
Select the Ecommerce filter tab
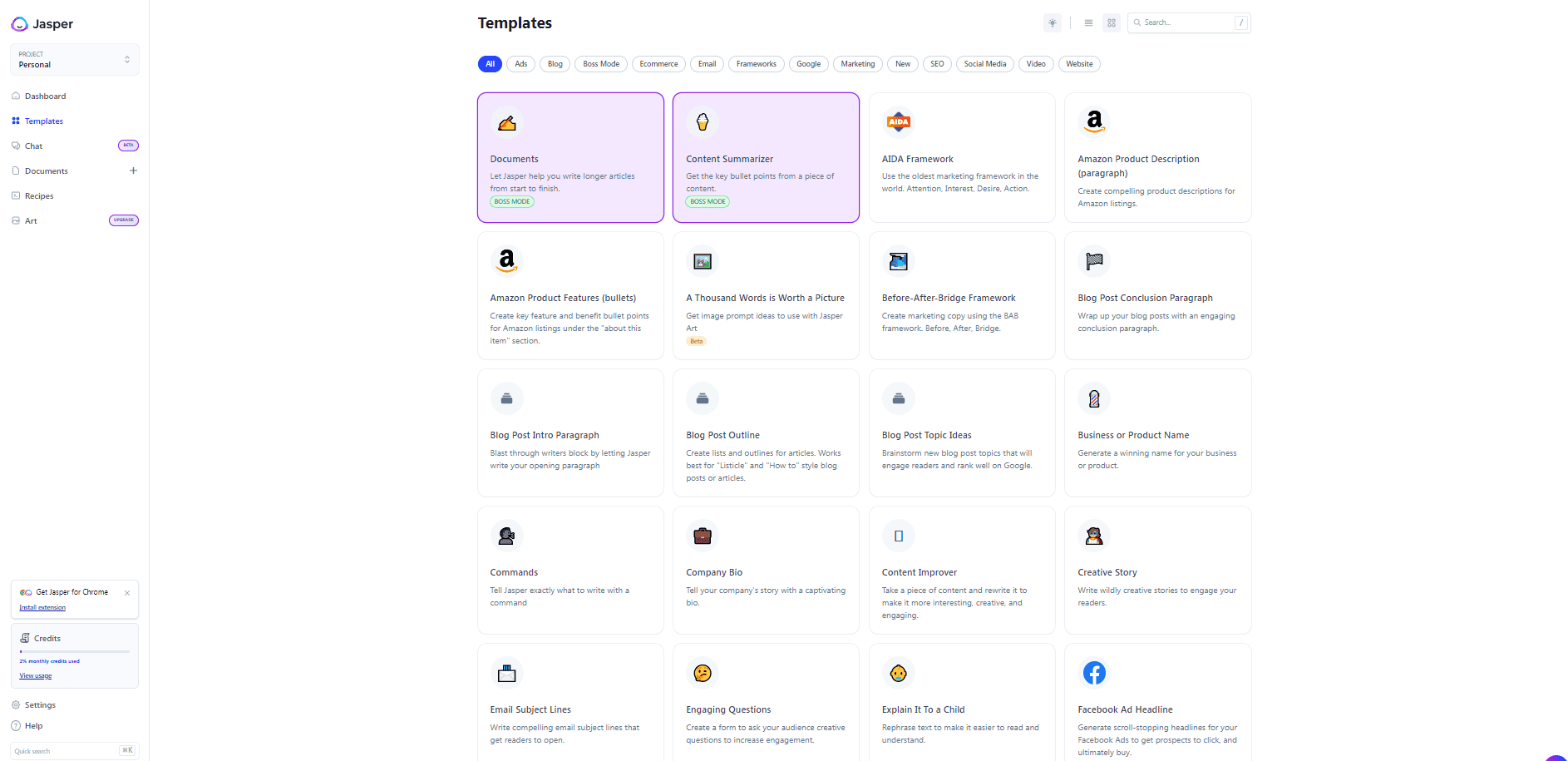click(x=659, y=64)
